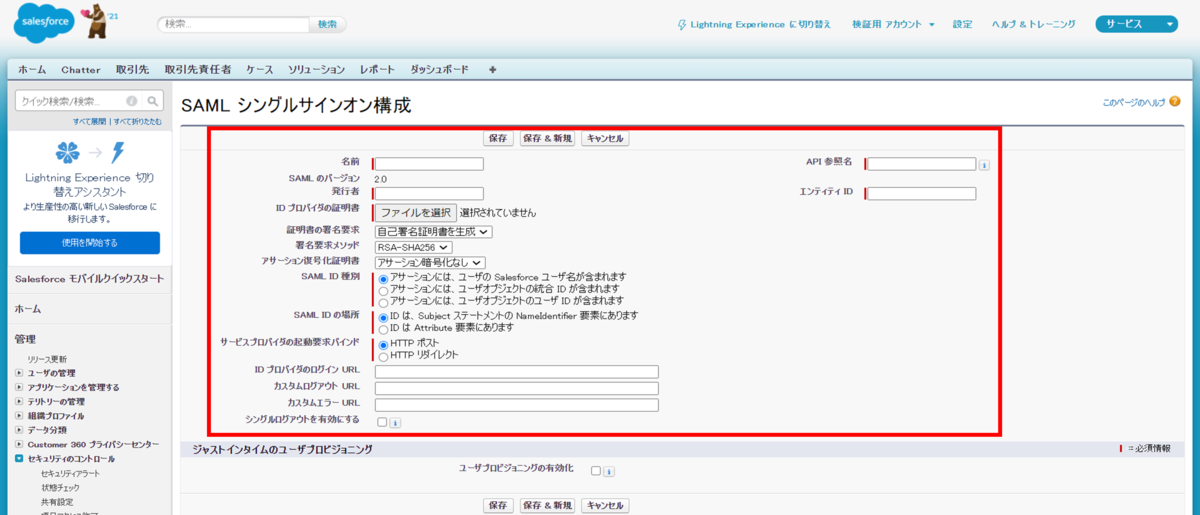
Task: Select radio: NameIdentifier 要素にあります
Action: click(383, 317)
